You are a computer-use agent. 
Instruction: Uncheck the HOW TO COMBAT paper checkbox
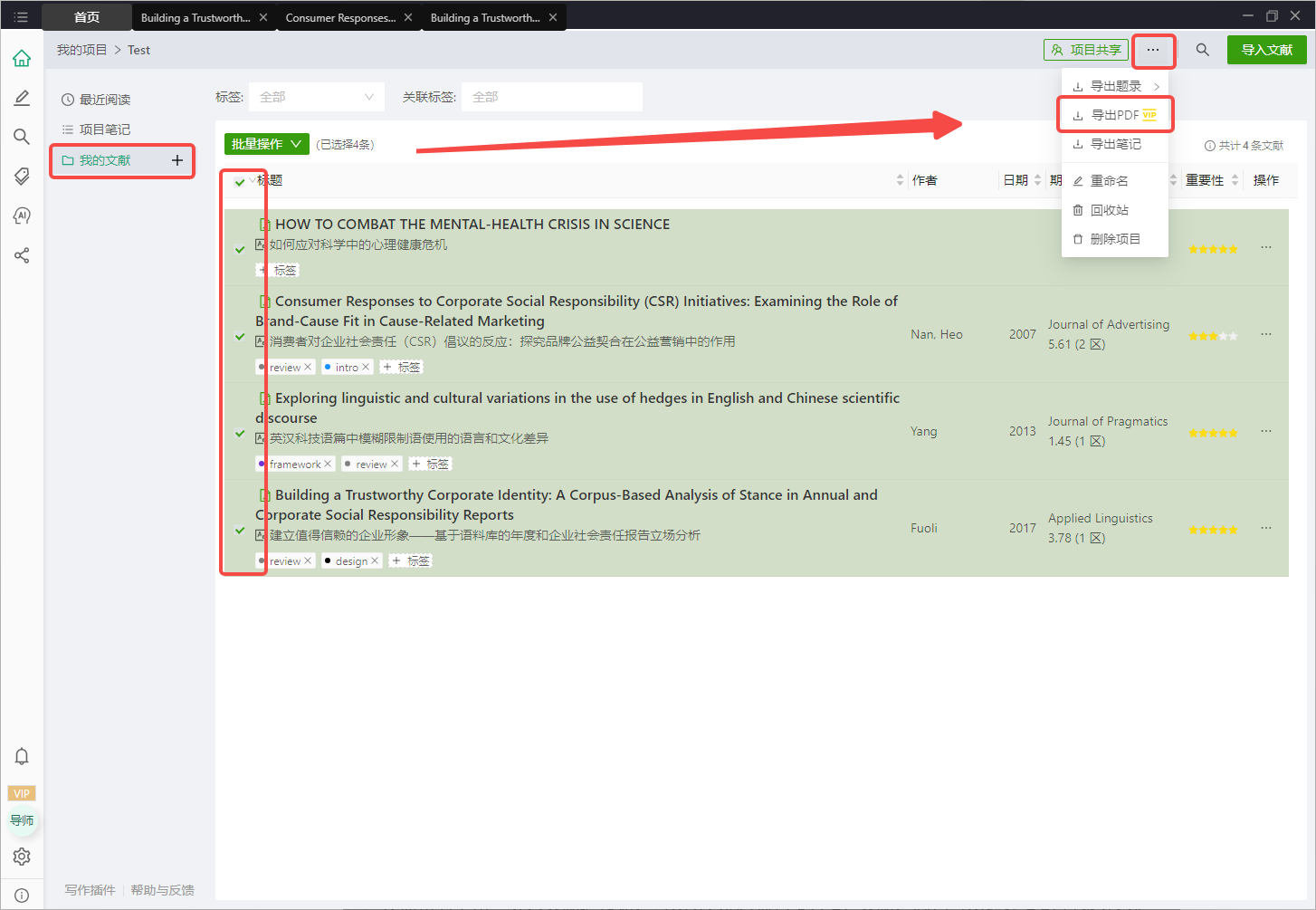[240, 249]
